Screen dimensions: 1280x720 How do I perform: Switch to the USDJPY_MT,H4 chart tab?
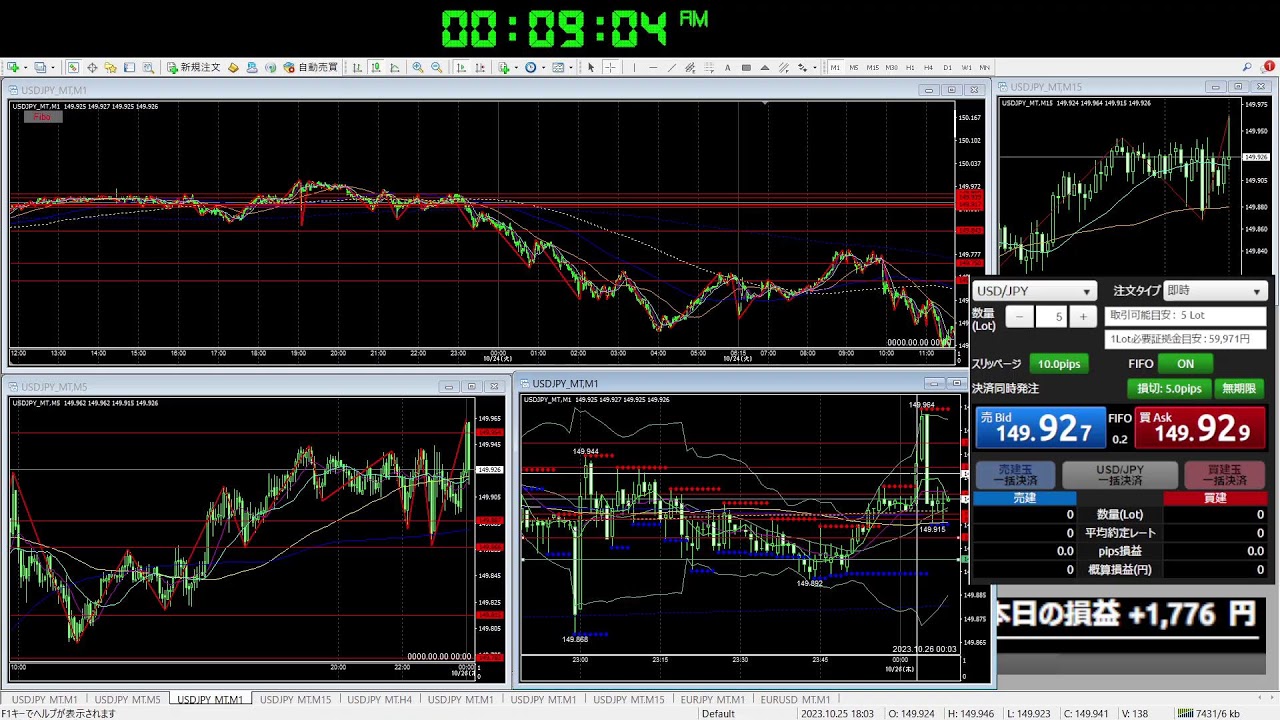(379, 700)
